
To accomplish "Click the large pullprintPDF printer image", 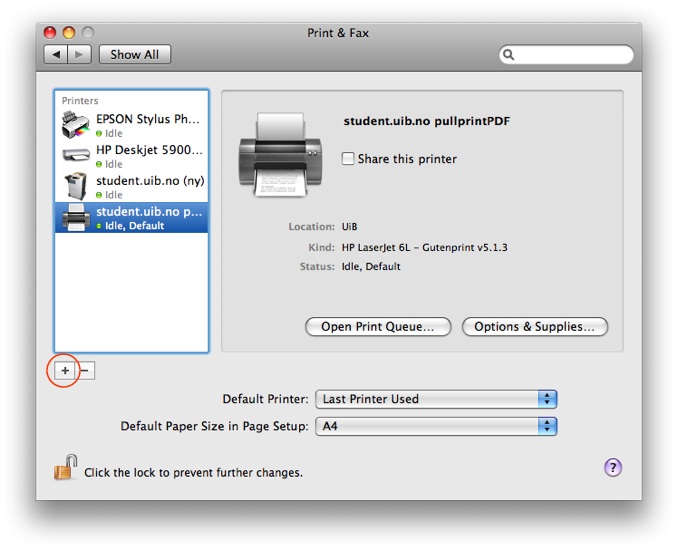I will (x=280, y=153).
